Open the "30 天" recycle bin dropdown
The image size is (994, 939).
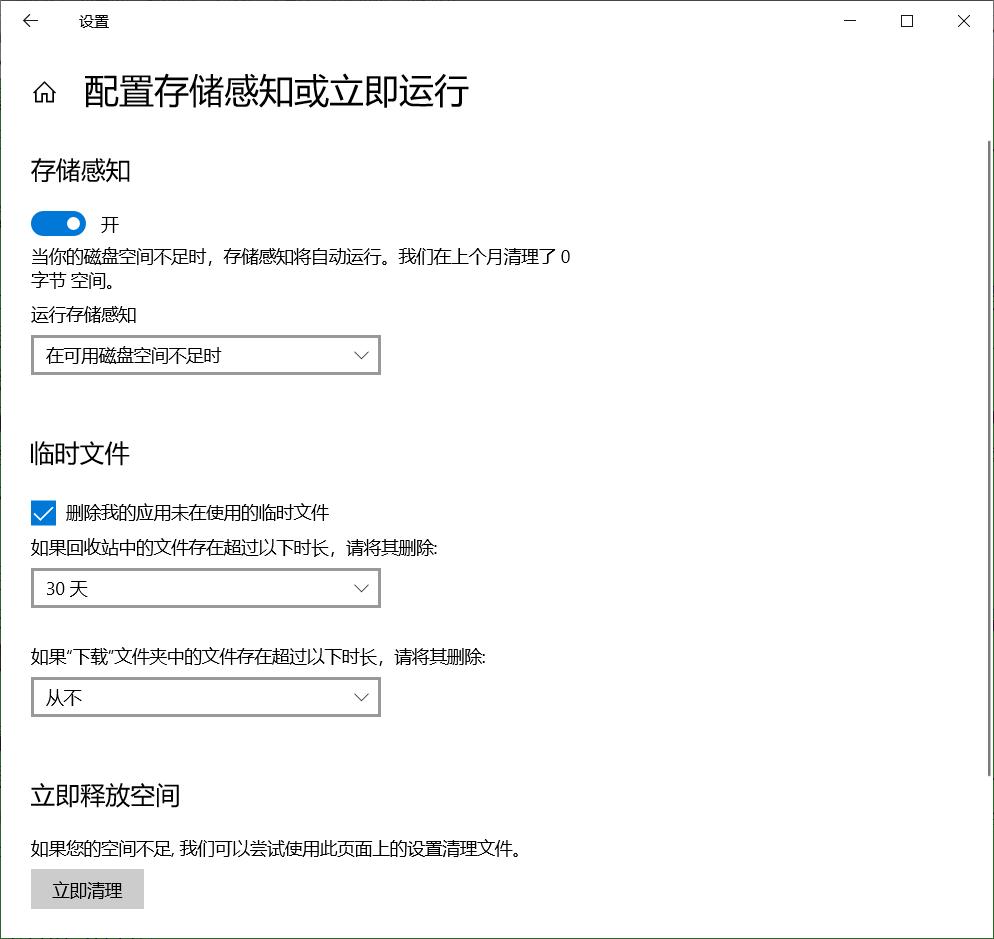pos(205,588)
